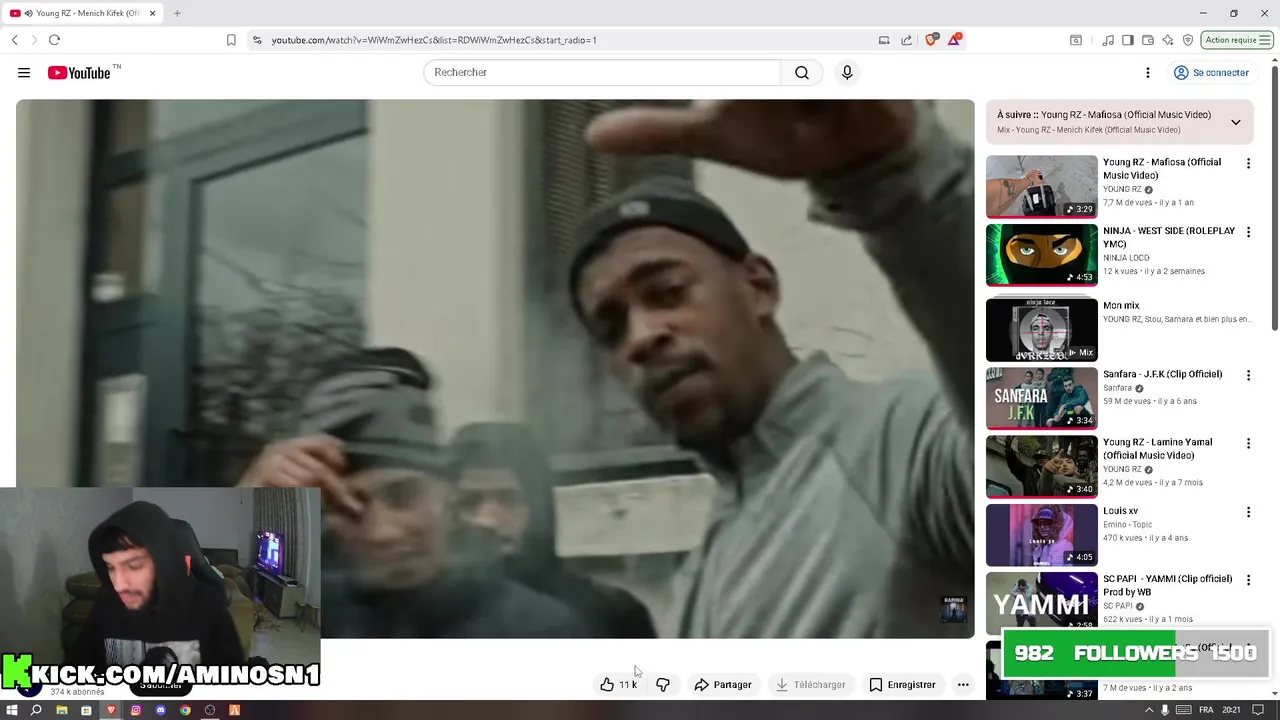Open Sanfara - J.F.K (Clip Officiel) title
This screenshot has width=1280, height=720.
(1162, 374)
